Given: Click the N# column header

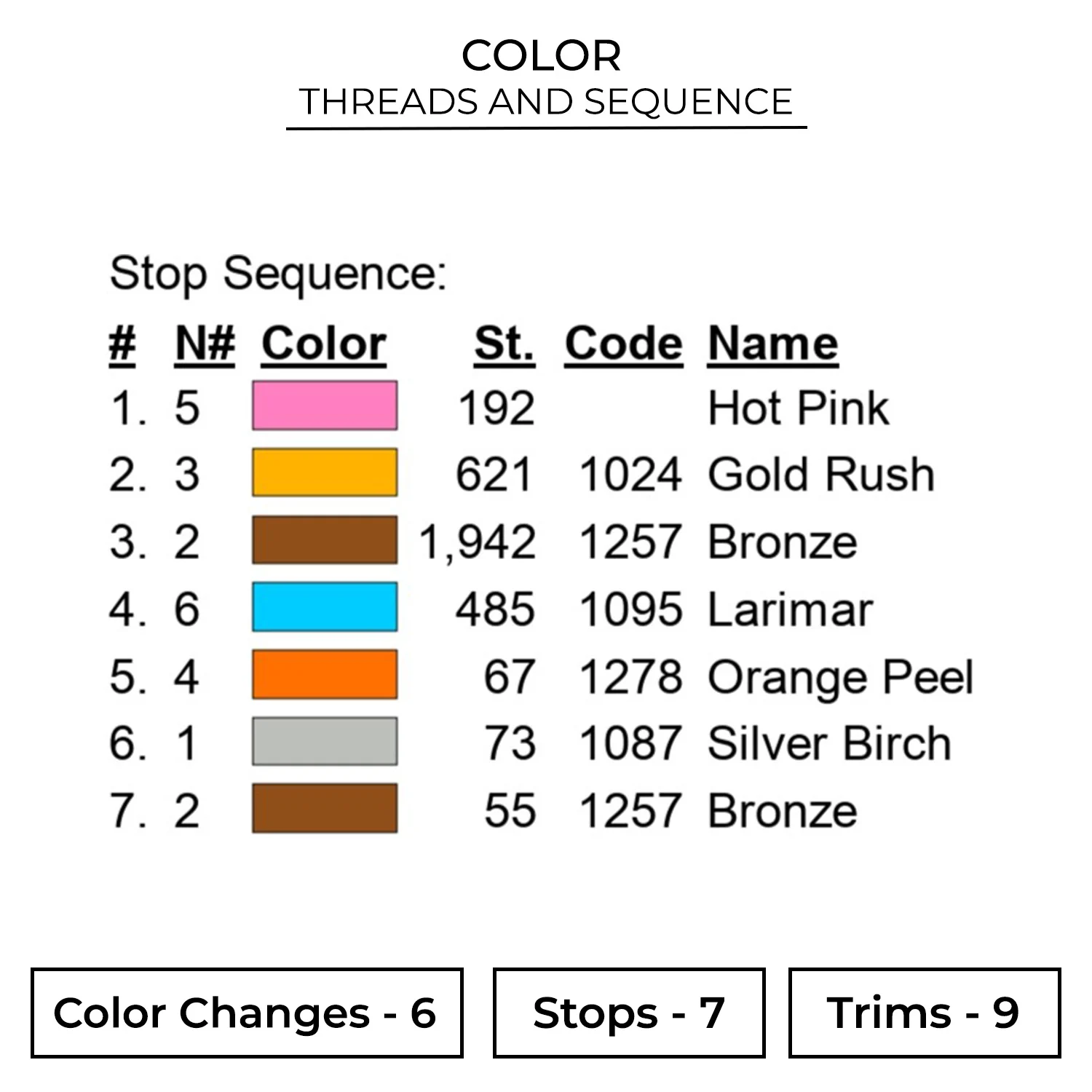Looking at the screenshot, I should click(205, 344).
